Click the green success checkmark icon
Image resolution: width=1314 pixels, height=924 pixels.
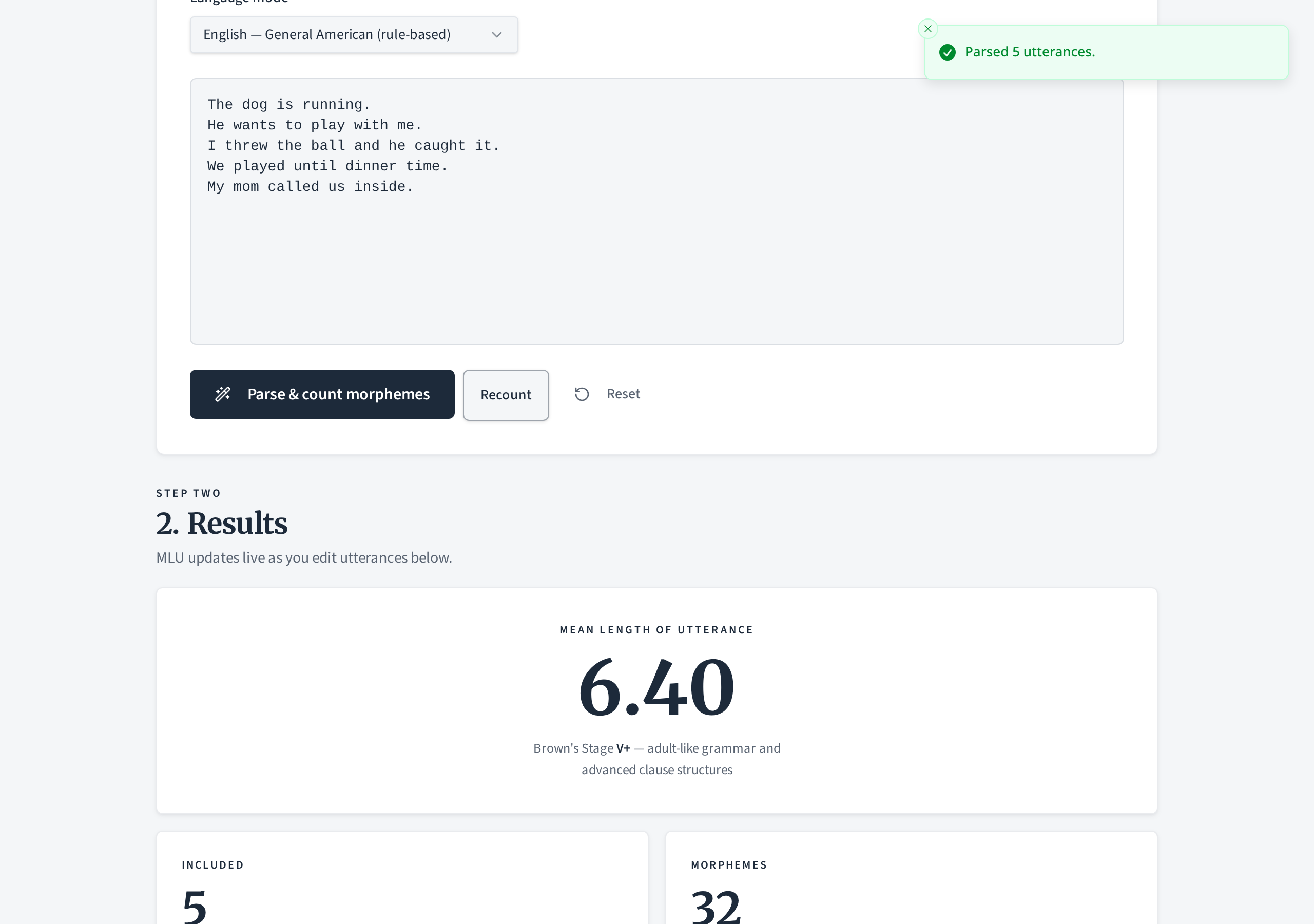point(947,53)
